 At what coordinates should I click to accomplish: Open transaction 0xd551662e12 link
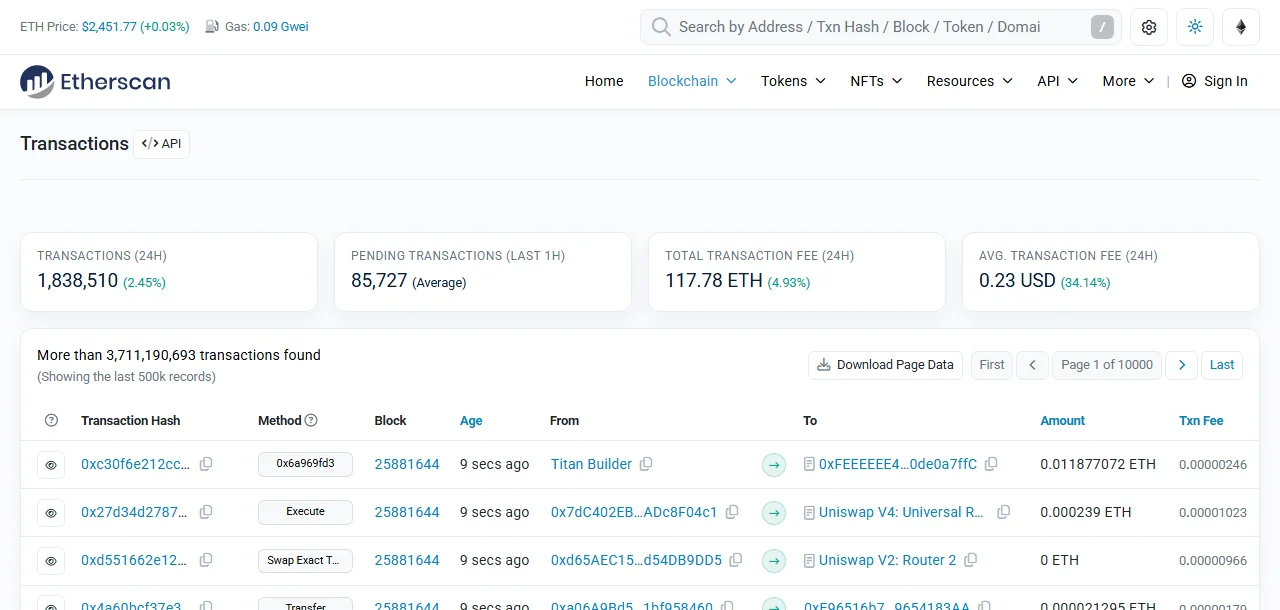coord(134,560)
